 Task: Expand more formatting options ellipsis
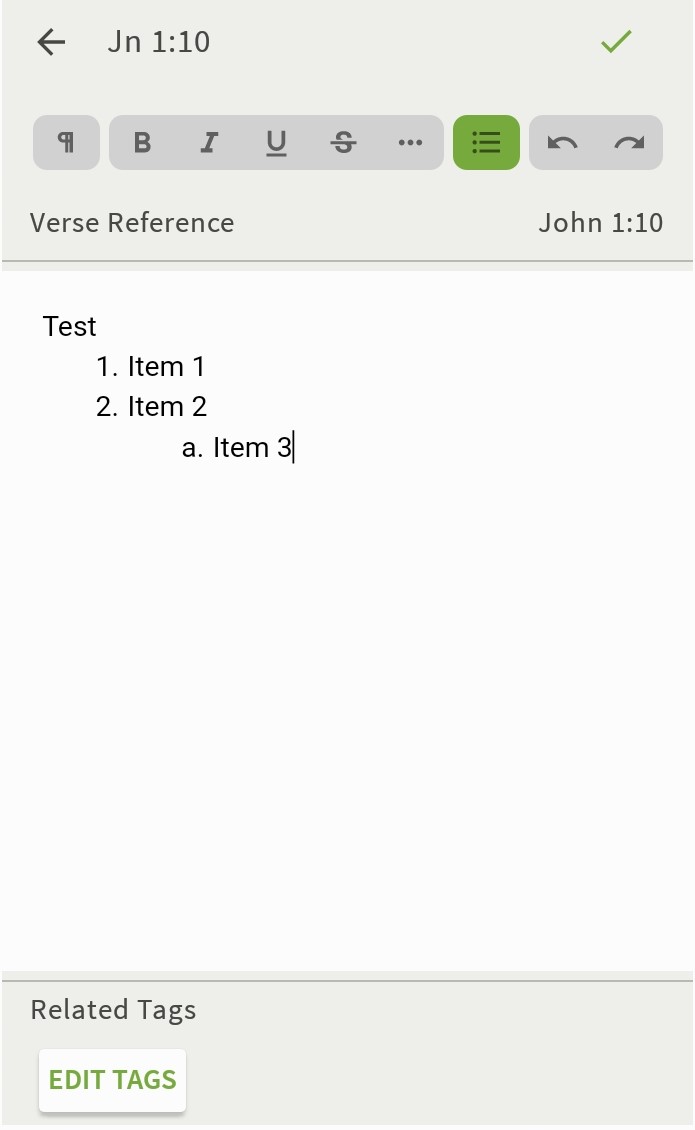[410, 142]
